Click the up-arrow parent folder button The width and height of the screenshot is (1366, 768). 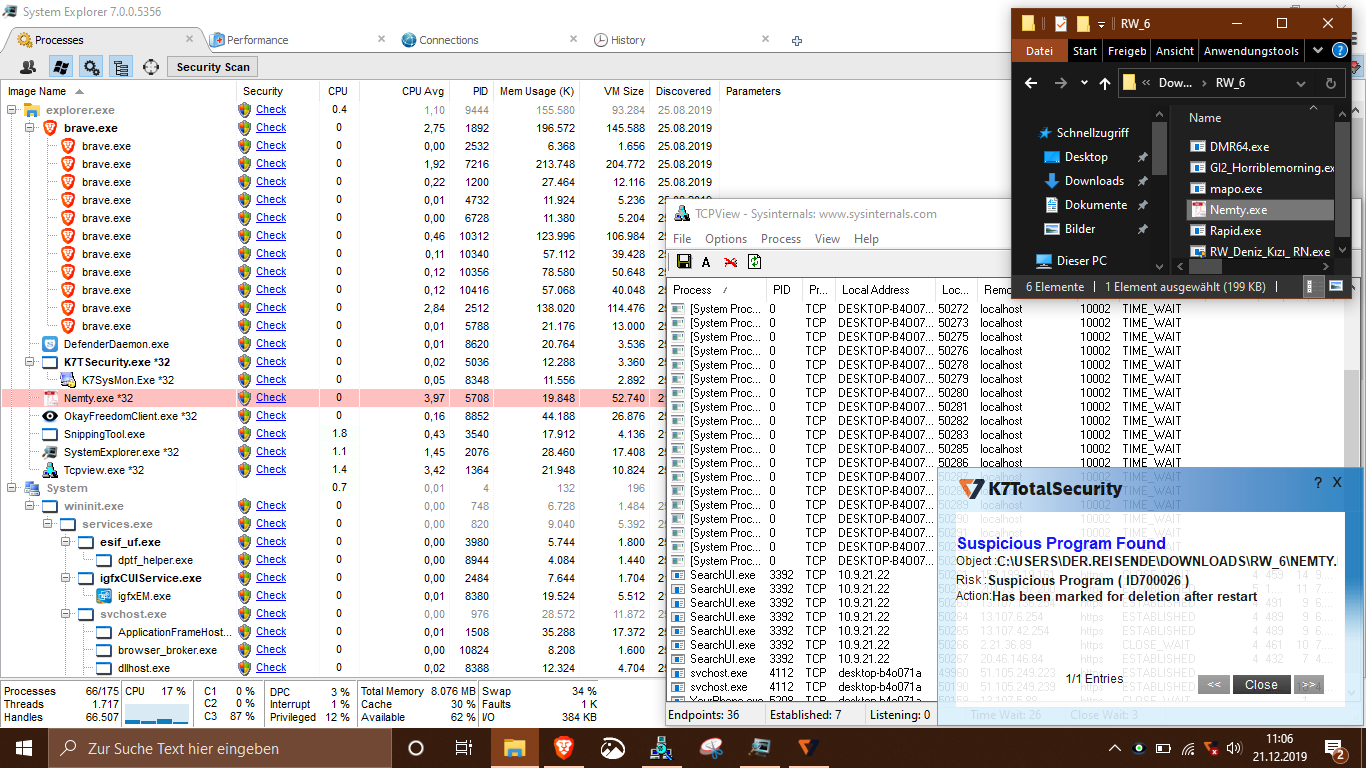click(1104, 83)
